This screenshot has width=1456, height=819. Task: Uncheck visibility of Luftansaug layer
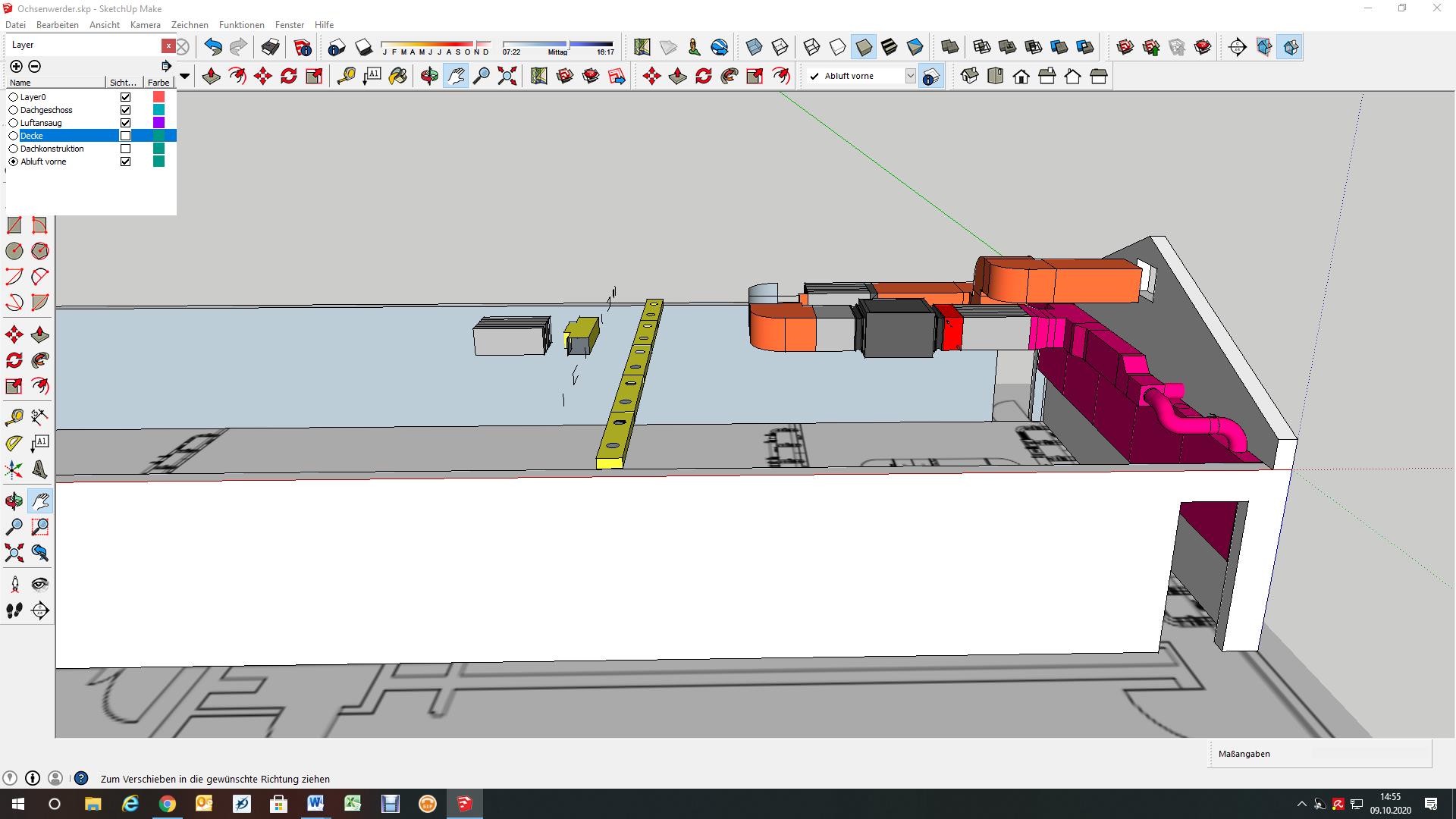pyautogui.click(x=126, y=123)
